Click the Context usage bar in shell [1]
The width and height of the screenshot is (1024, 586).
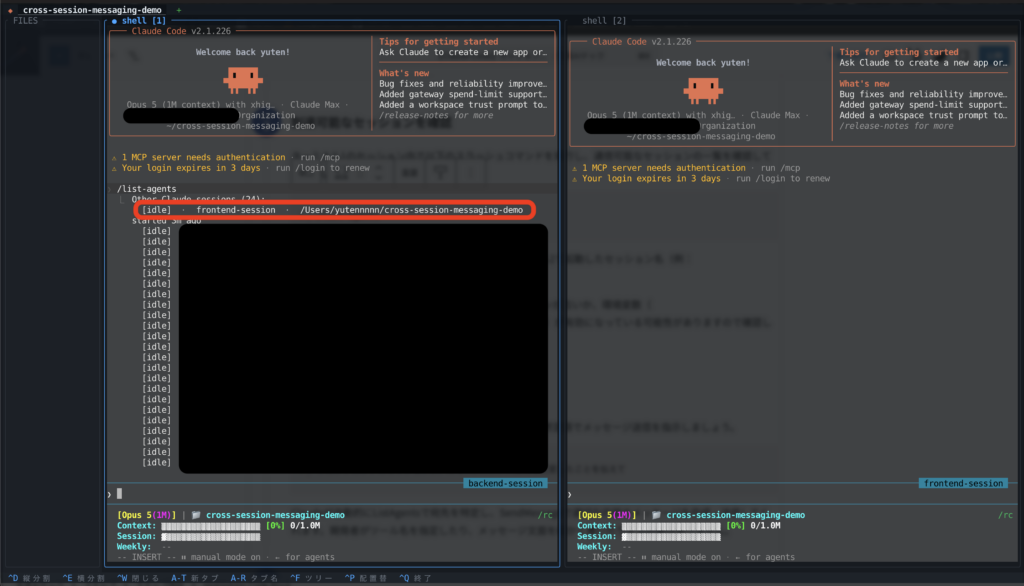pyautogui.click(x=211, y=526)
